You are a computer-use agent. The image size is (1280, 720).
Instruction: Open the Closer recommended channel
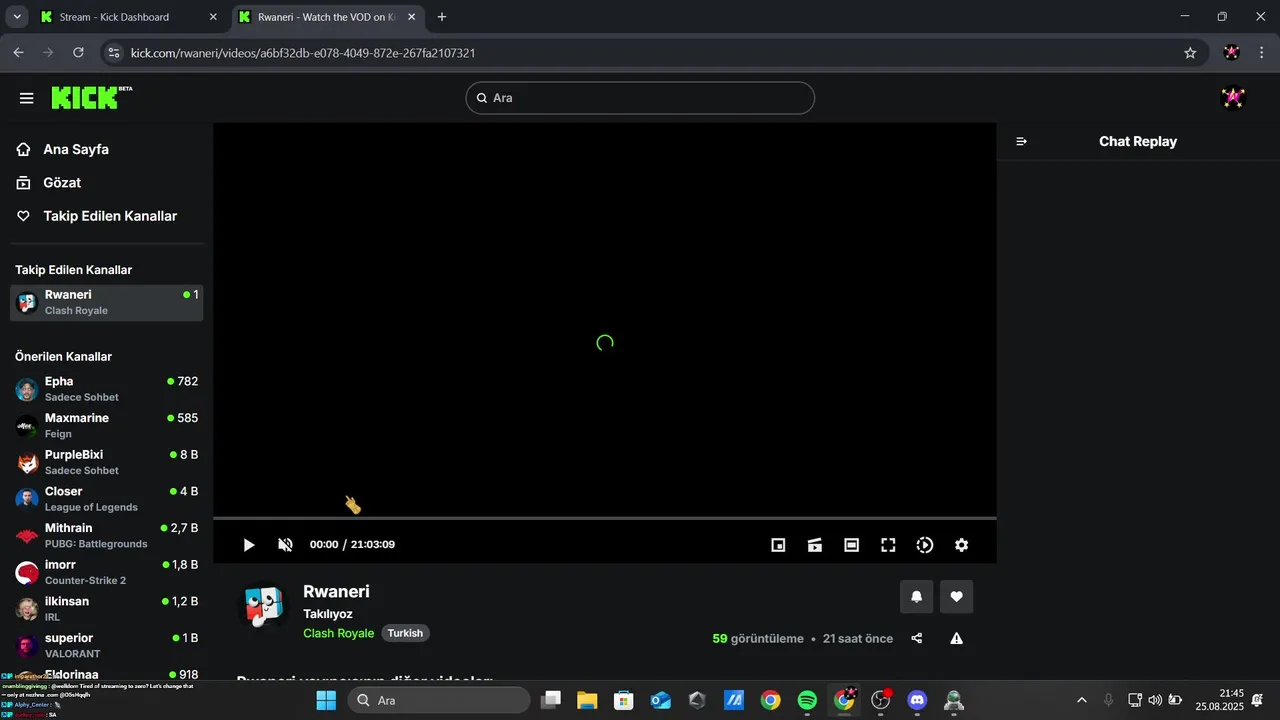(107, 499)
